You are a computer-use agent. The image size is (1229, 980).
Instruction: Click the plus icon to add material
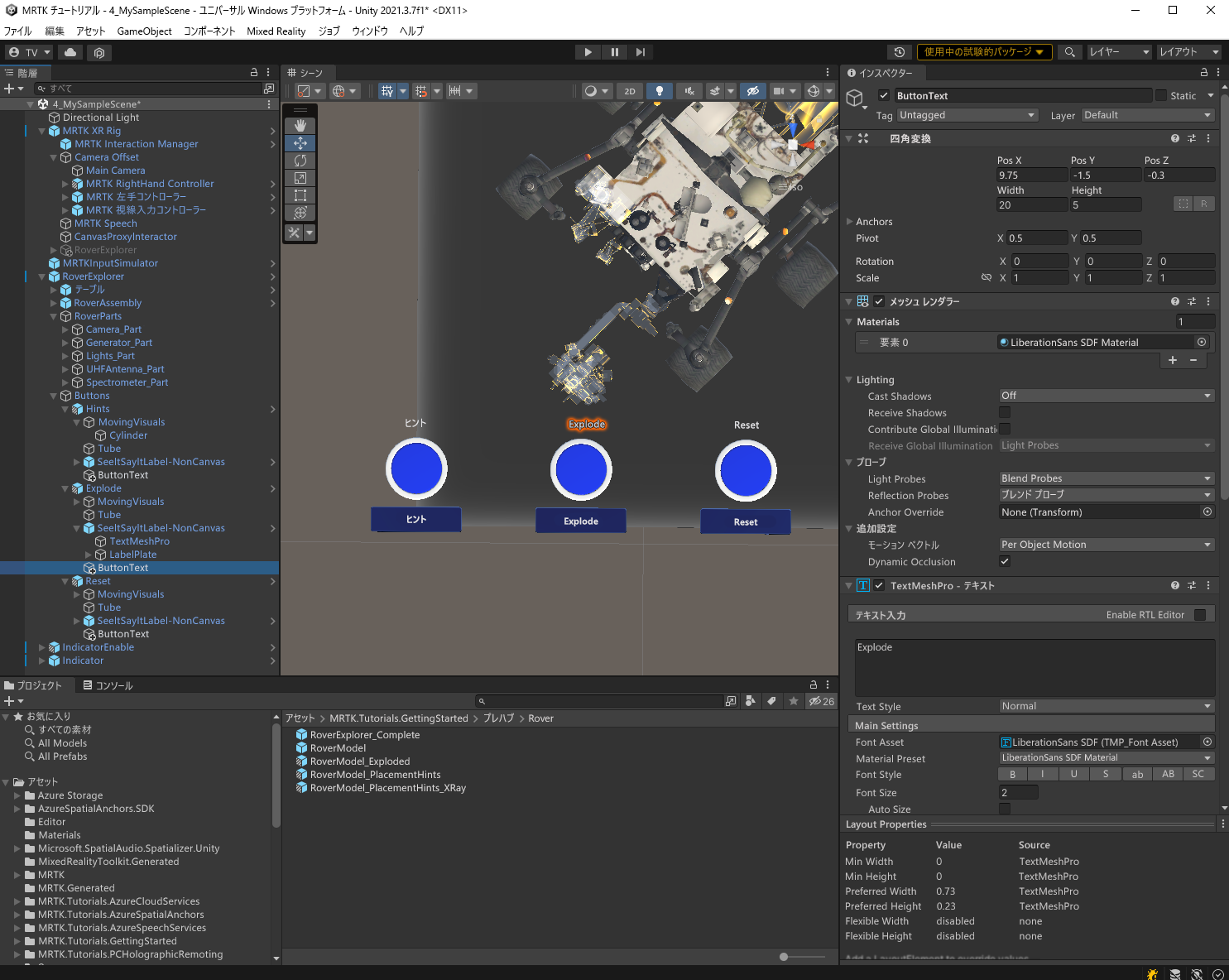point(1172,360)
